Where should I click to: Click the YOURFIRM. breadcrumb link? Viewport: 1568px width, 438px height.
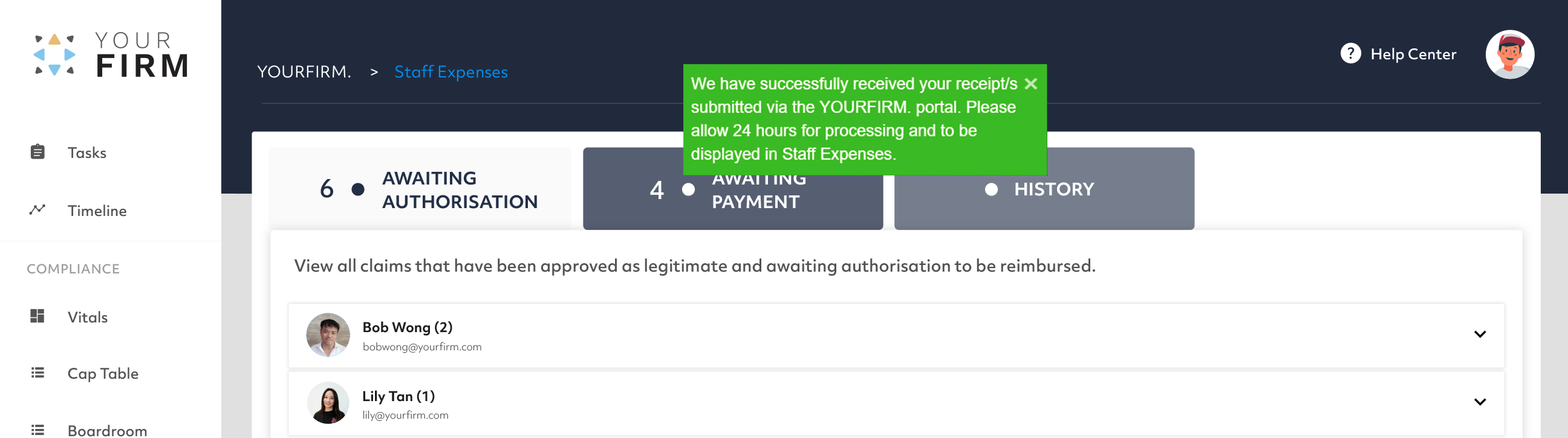304,72
